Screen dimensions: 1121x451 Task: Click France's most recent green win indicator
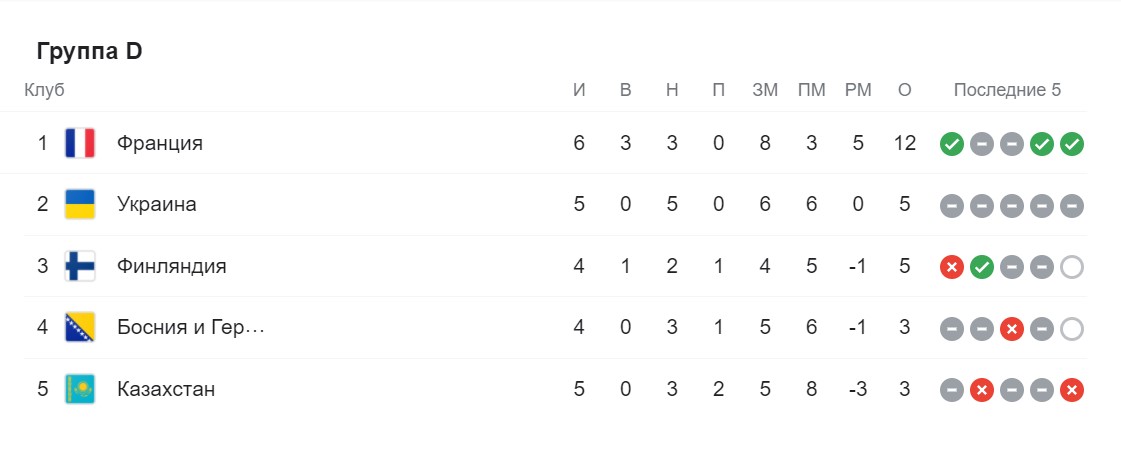pos(1072,144)
